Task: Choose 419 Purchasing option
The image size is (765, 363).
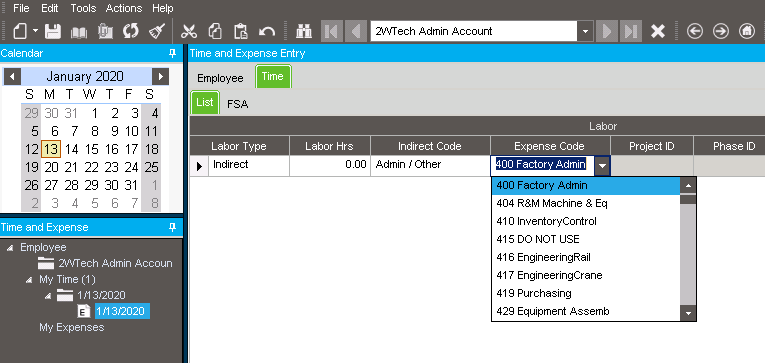Action: pyautogui.click(x=585, y=293)
